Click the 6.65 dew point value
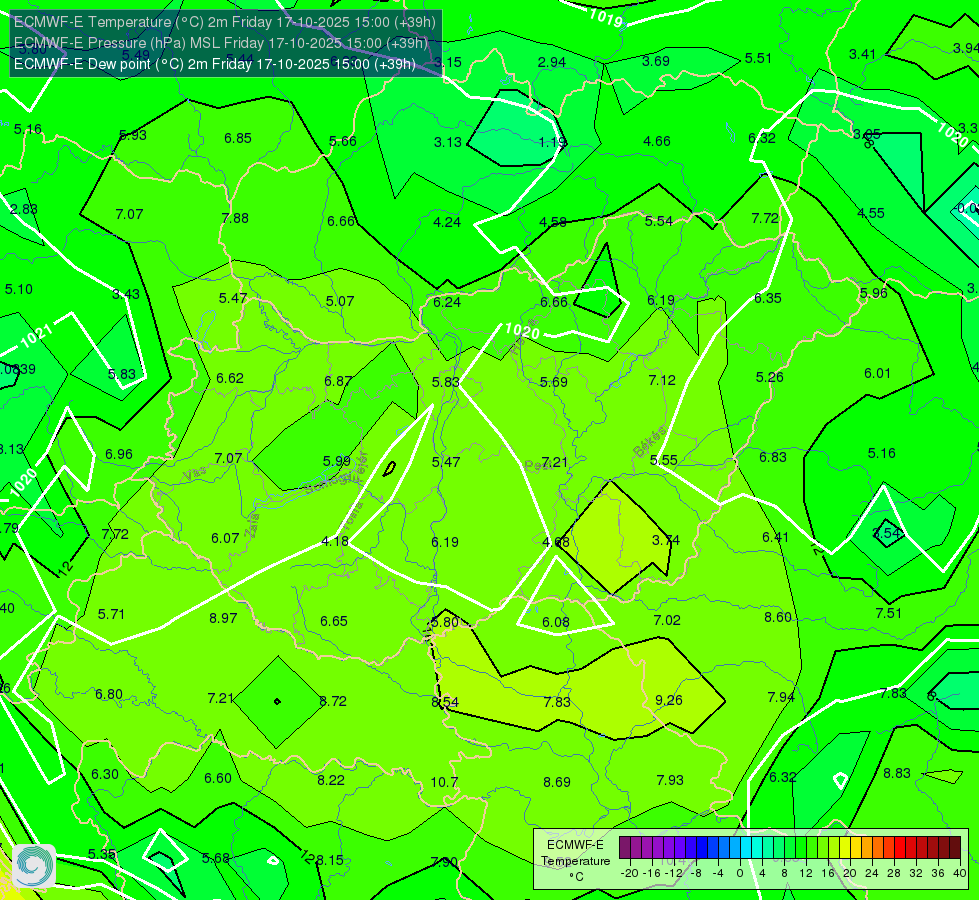 [x=334, y=621]
